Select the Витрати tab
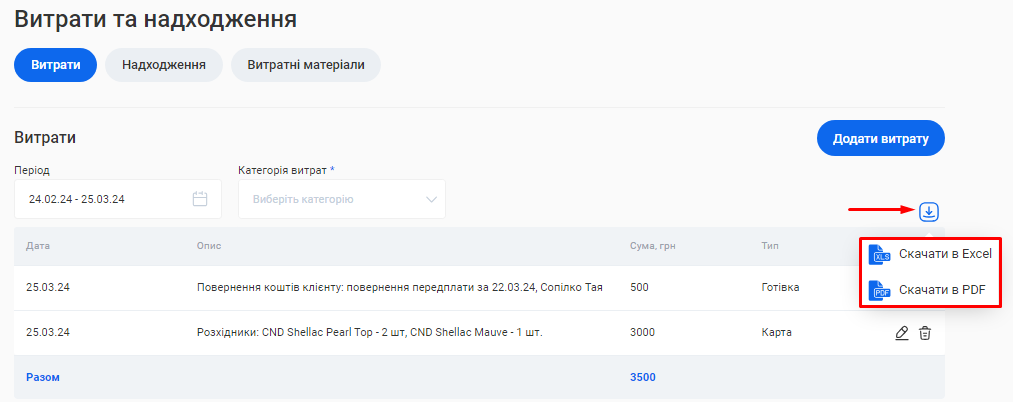The height and width of the screenshot is (402, 1013). 55,65
